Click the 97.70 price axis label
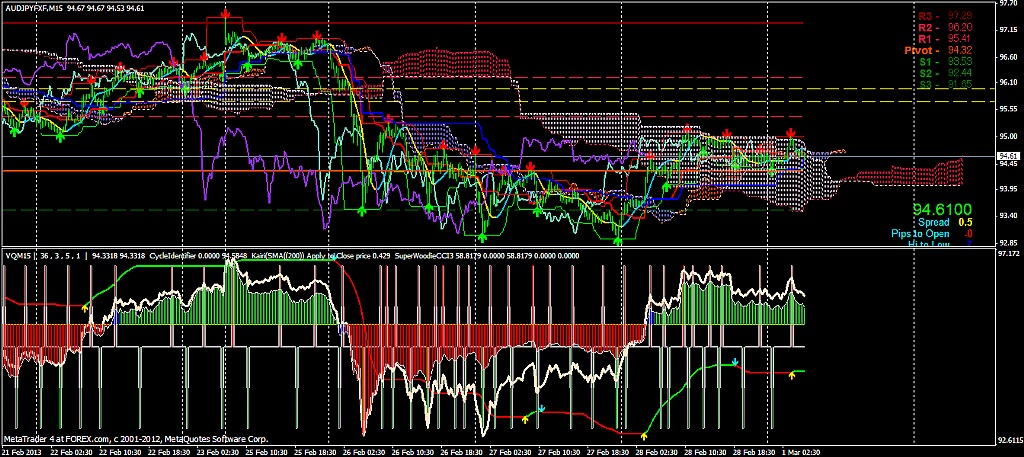 click(x=1009, y=3)
